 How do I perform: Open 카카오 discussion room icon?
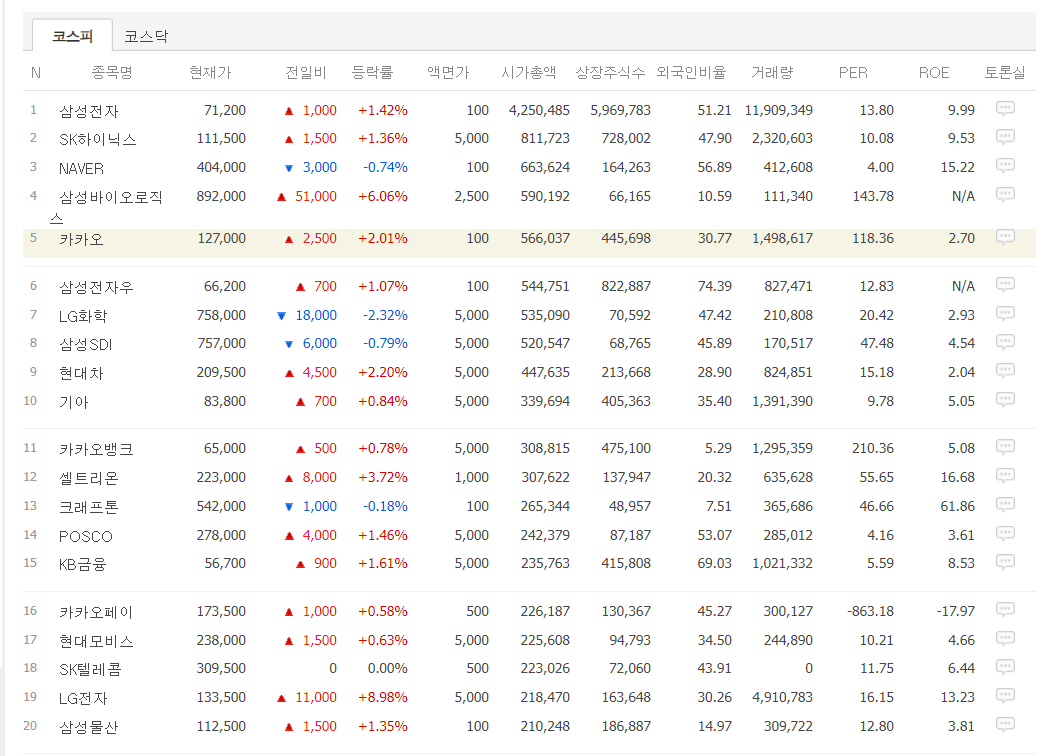pos(1005,237)
